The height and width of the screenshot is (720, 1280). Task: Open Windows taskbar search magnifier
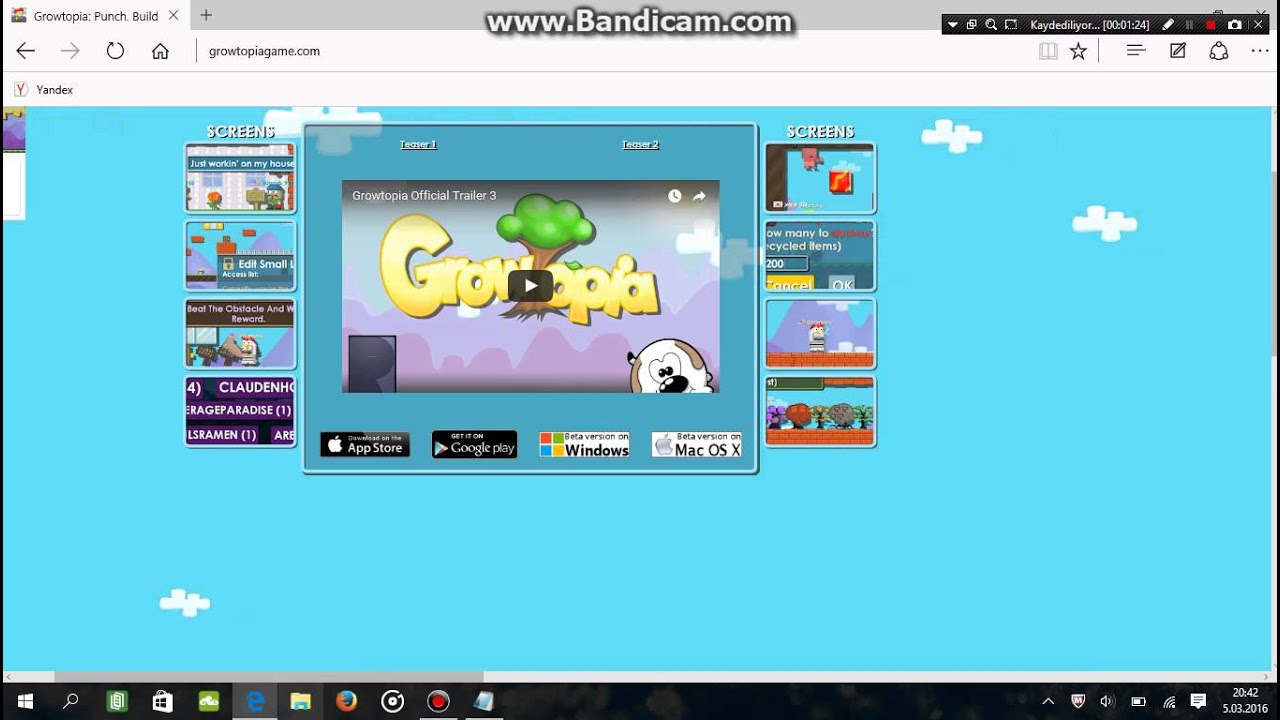coord(70,701)
